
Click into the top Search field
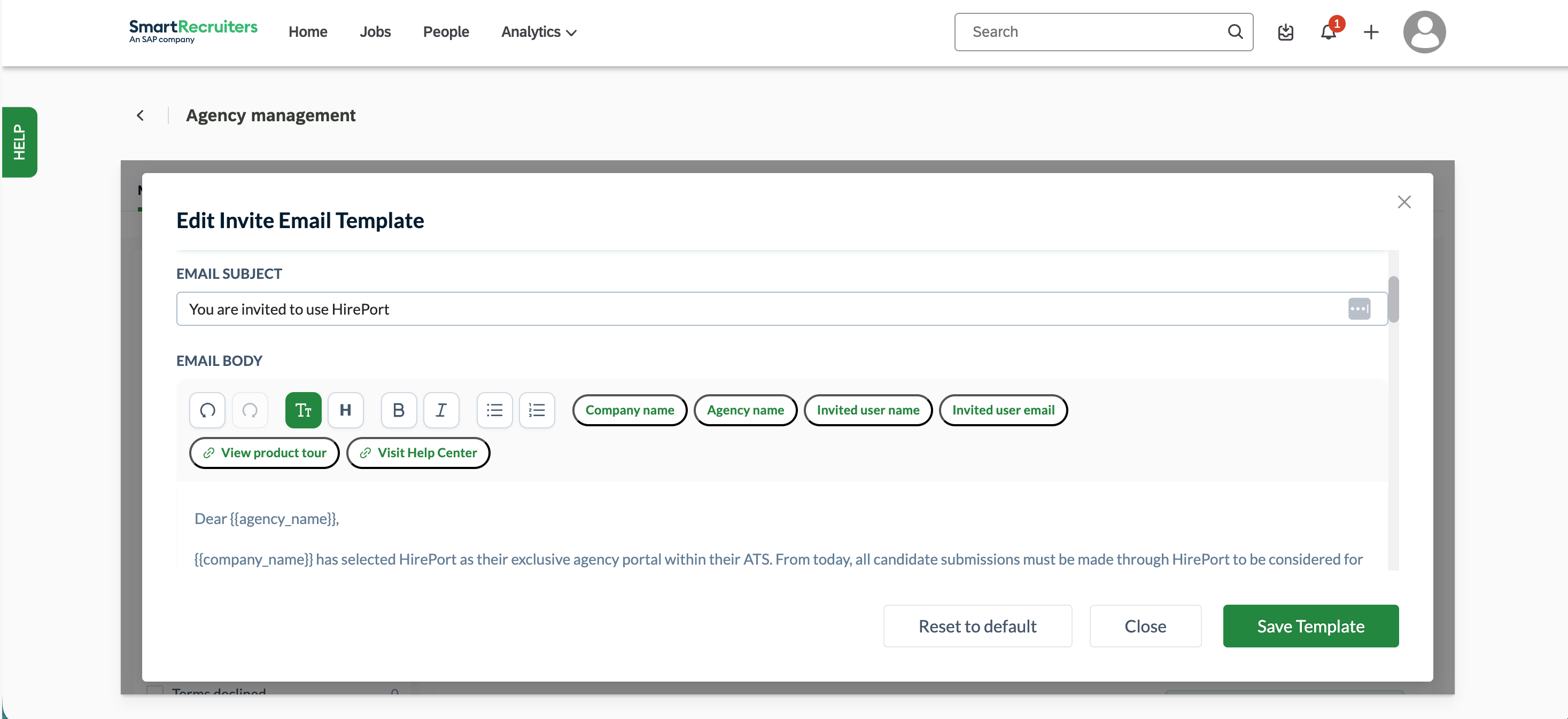[1103, 32]
